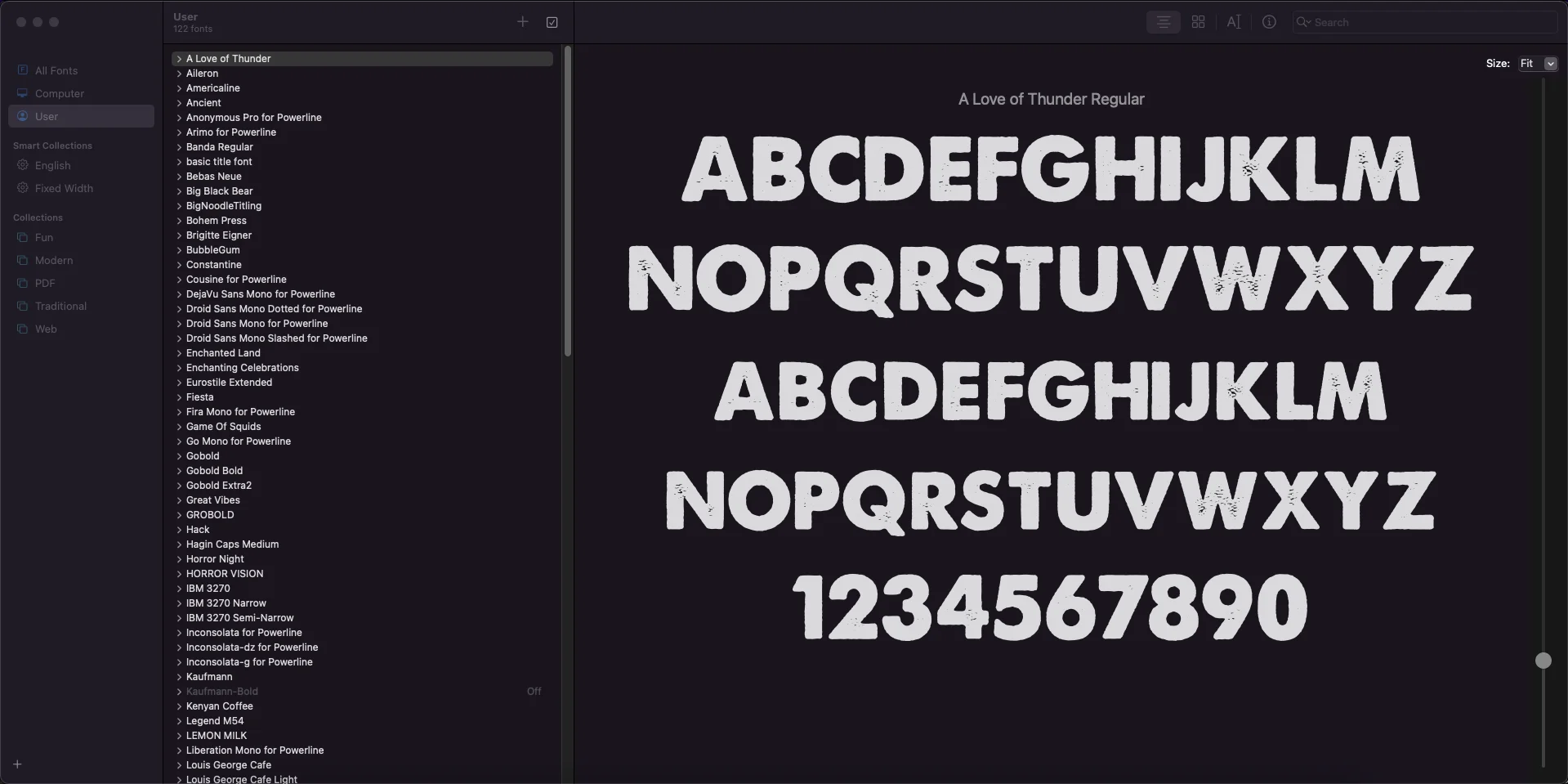
Task: Click the search magnifier icon
Action: click(1303, 22)
